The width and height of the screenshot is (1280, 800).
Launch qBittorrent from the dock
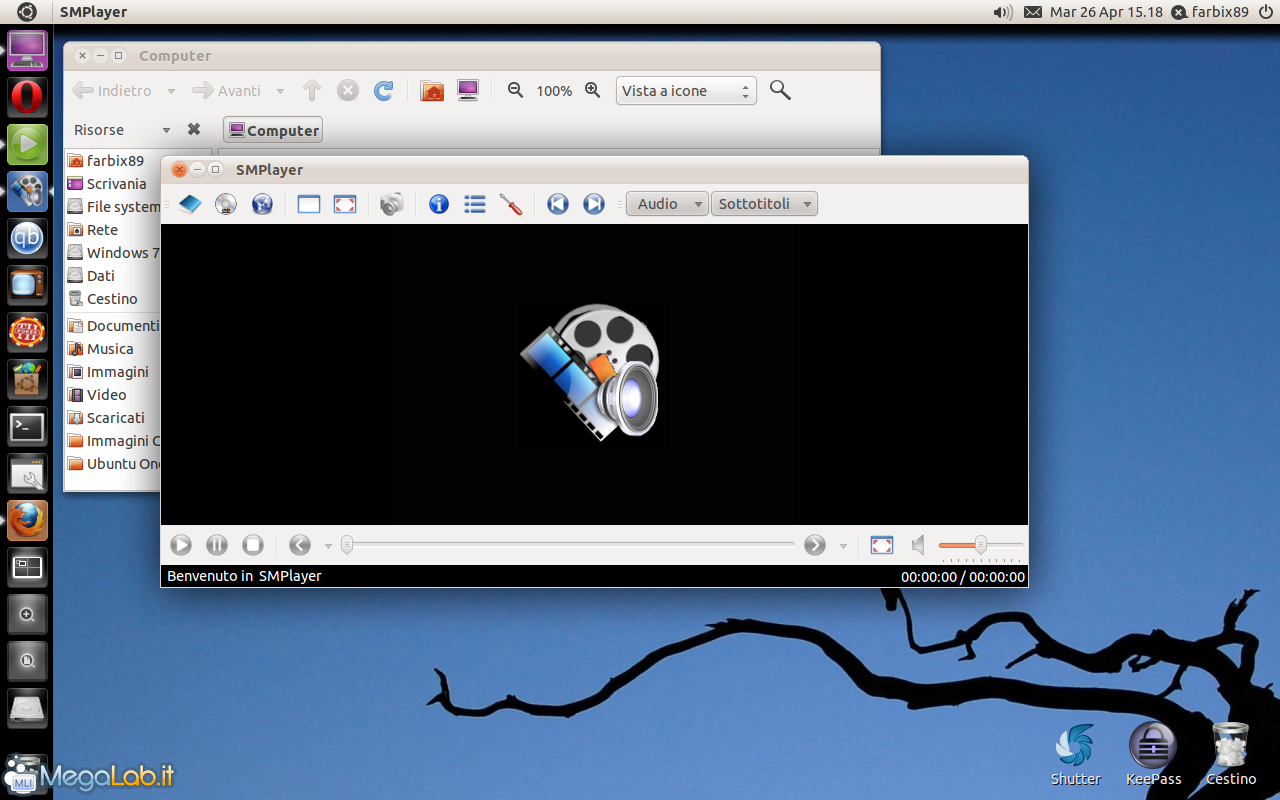point(27,239)
